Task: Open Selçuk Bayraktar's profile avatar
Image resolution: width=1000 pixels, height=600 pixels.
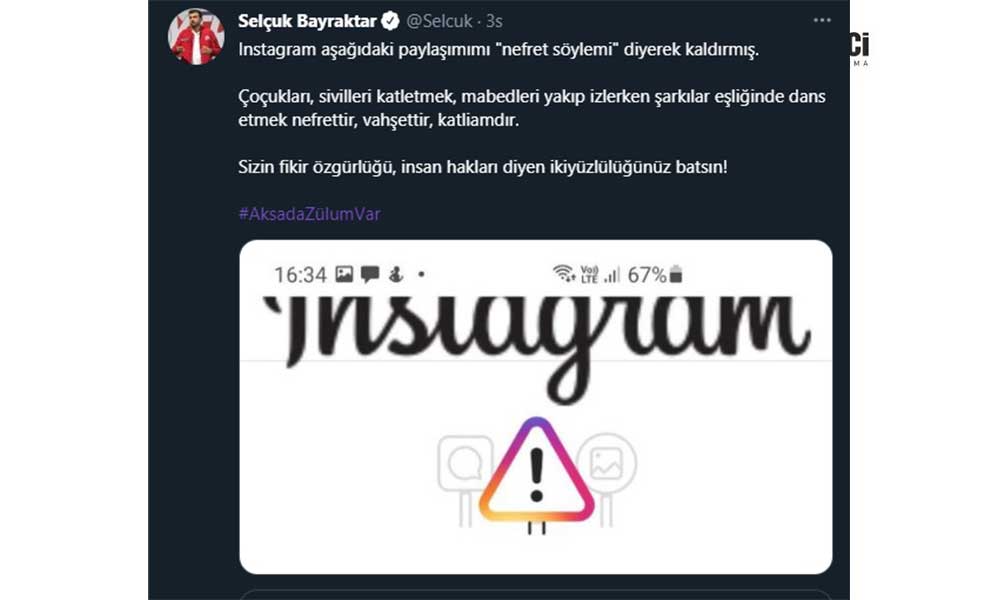Action: [x=196, y=36]
